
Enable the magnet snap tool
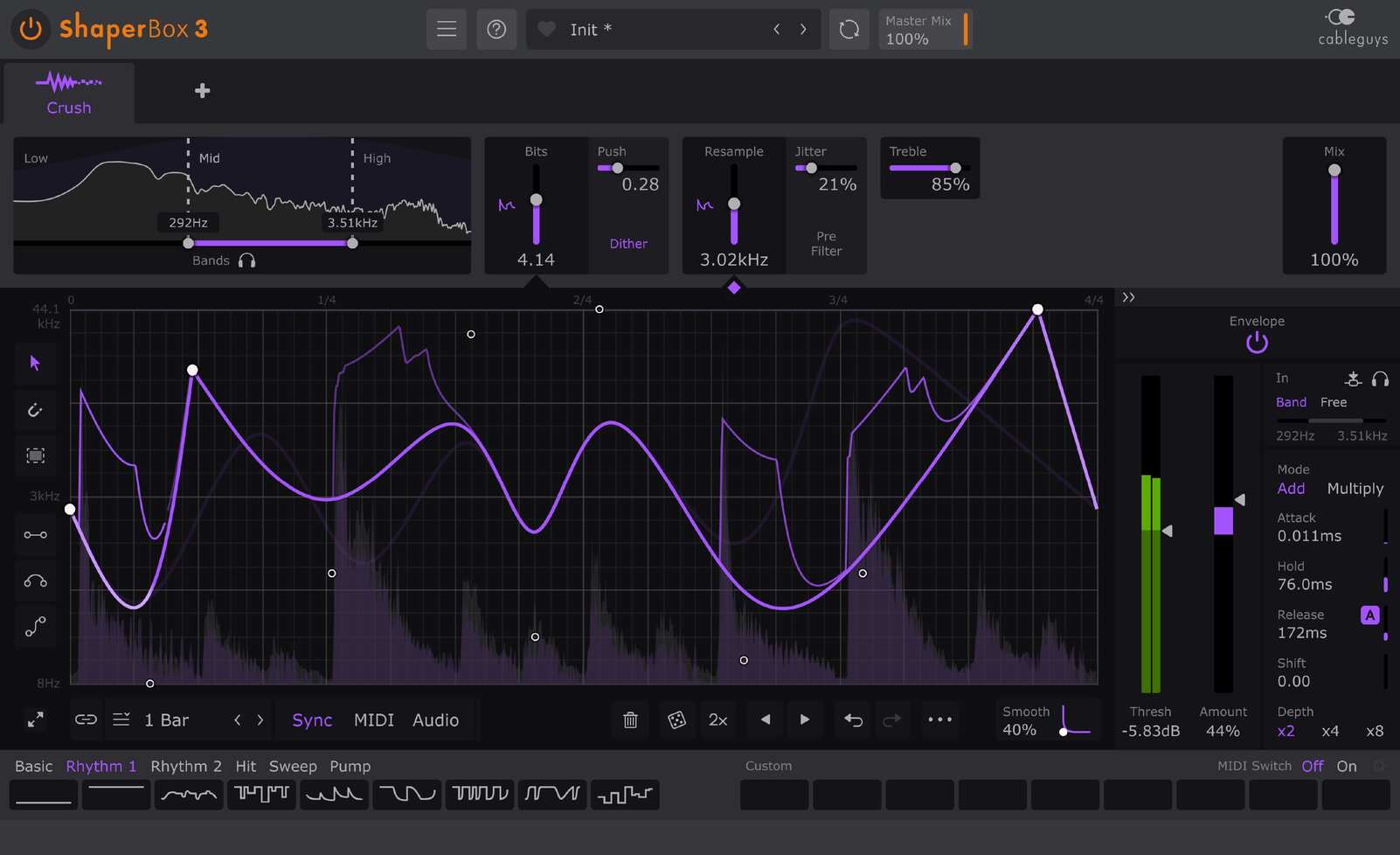pos(36,409)
